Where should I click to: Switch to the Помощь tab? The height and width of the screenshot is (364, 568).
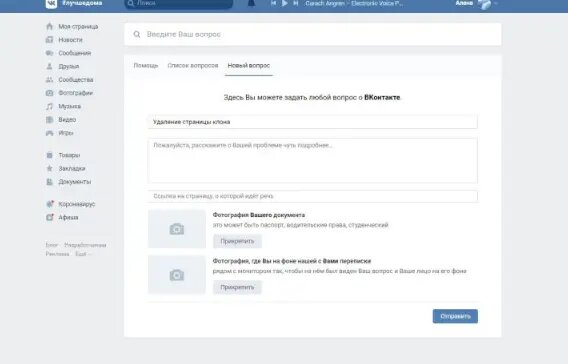[x=146, y=66]
